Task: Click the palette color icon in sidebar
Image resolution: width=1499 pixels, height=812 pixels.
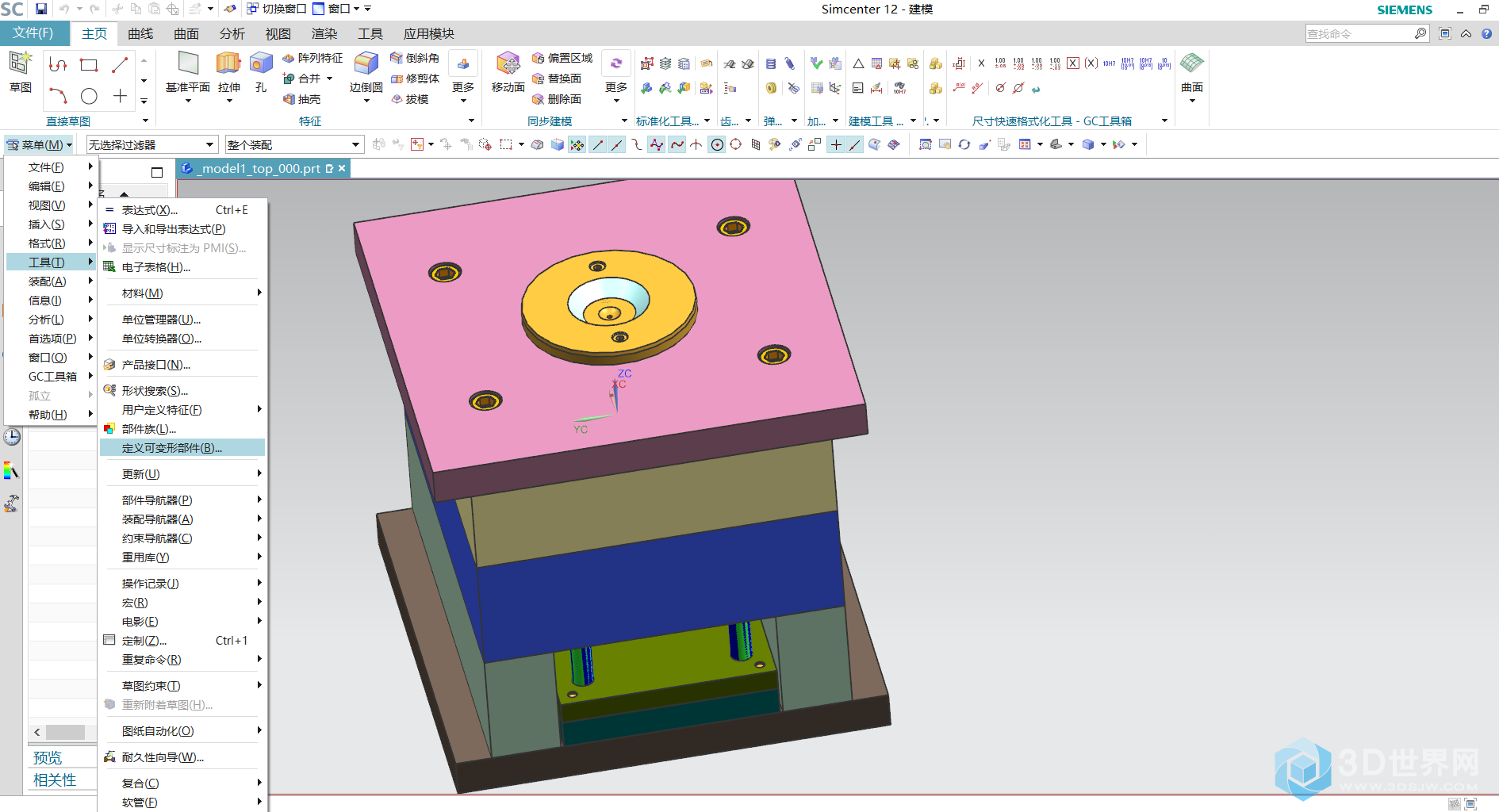Action: point(12,470)
